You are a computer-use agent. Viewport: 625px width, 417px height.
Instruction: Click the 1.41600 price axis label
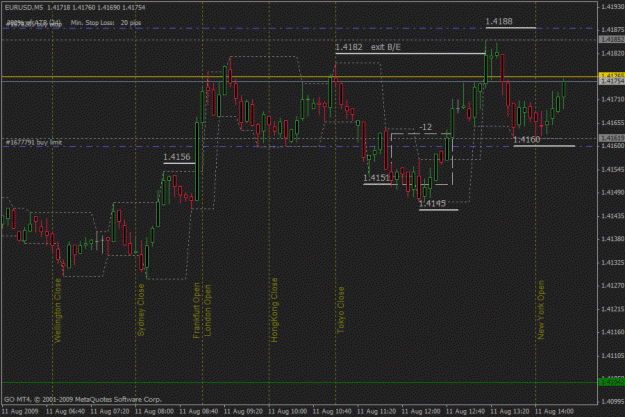click(613, 146)
